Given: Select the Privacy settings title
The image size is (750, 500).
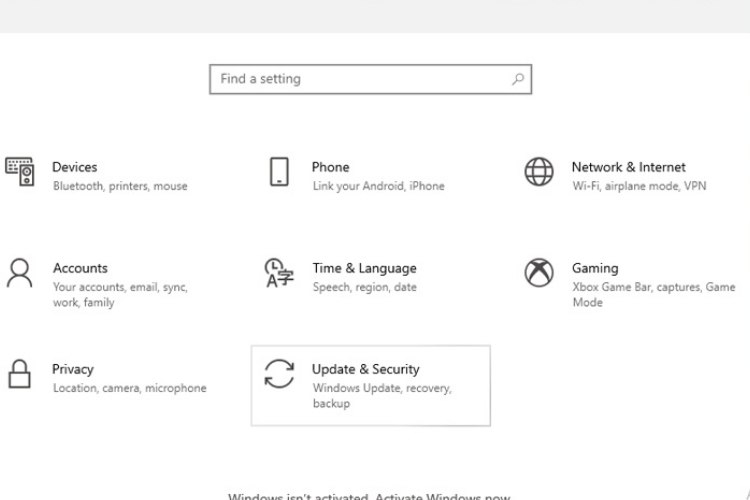Looking at the screenshot, I should (73, 369).
